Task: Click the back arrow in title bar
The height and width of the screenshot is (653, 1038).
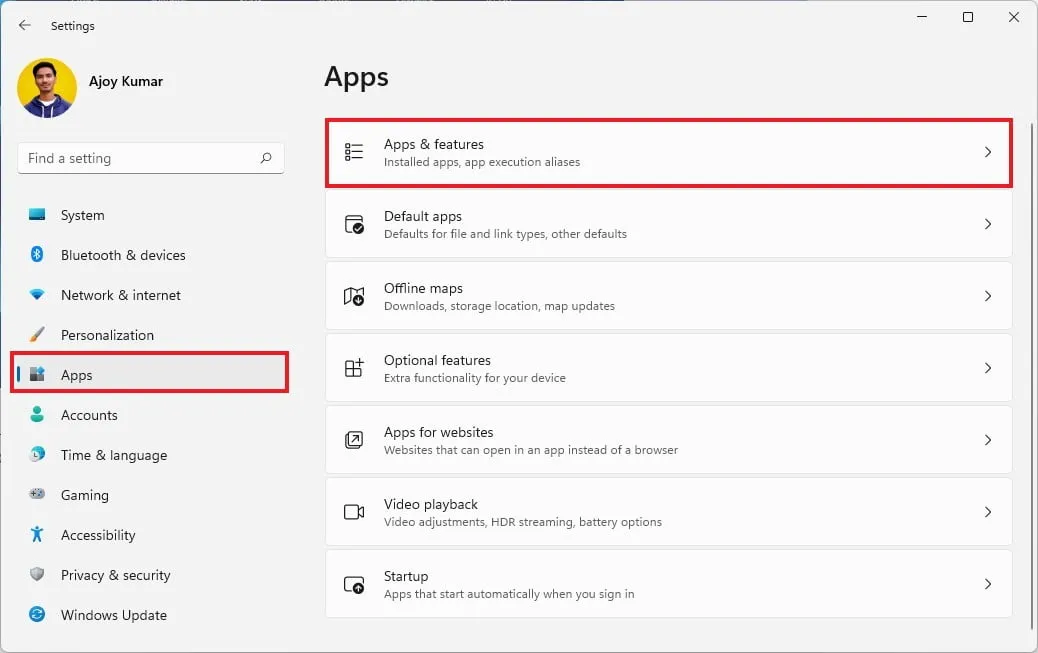Action: [x=25, y=25]
